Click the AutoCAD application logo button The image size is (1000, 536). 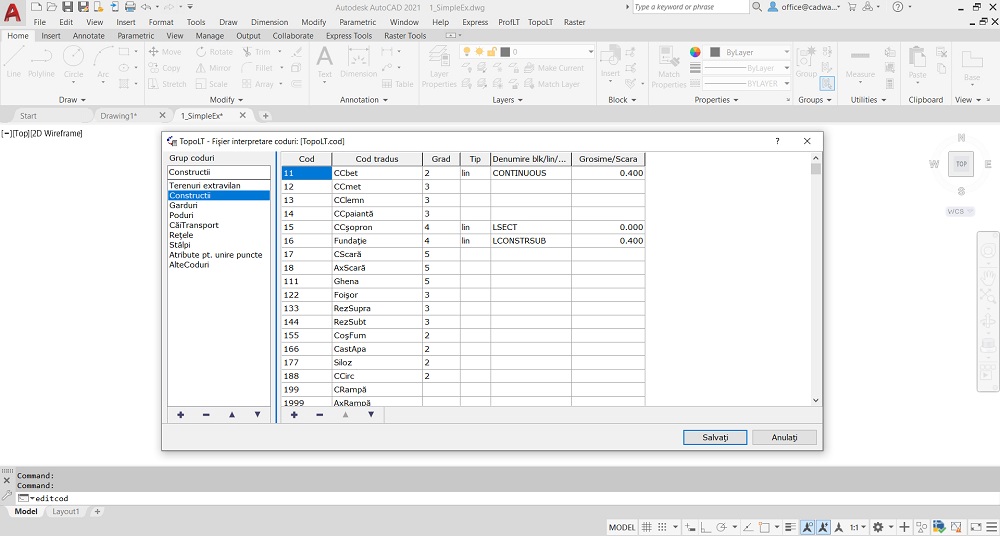tap(11, 11)
